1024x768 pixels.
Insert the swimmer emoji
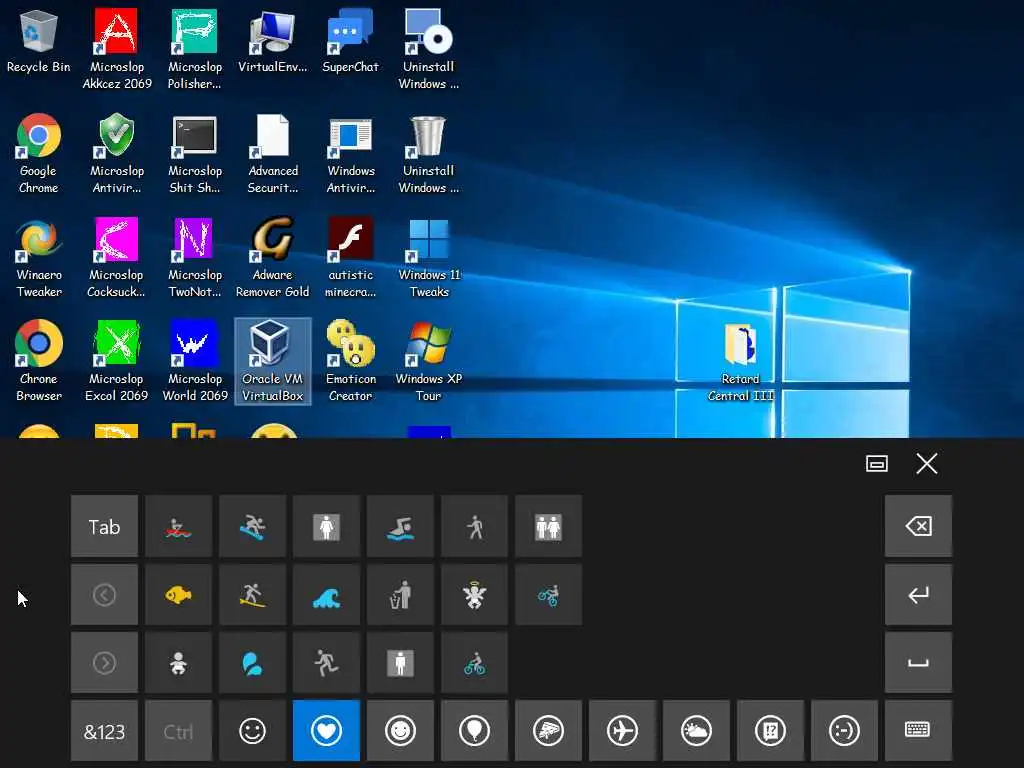point(400,526)
